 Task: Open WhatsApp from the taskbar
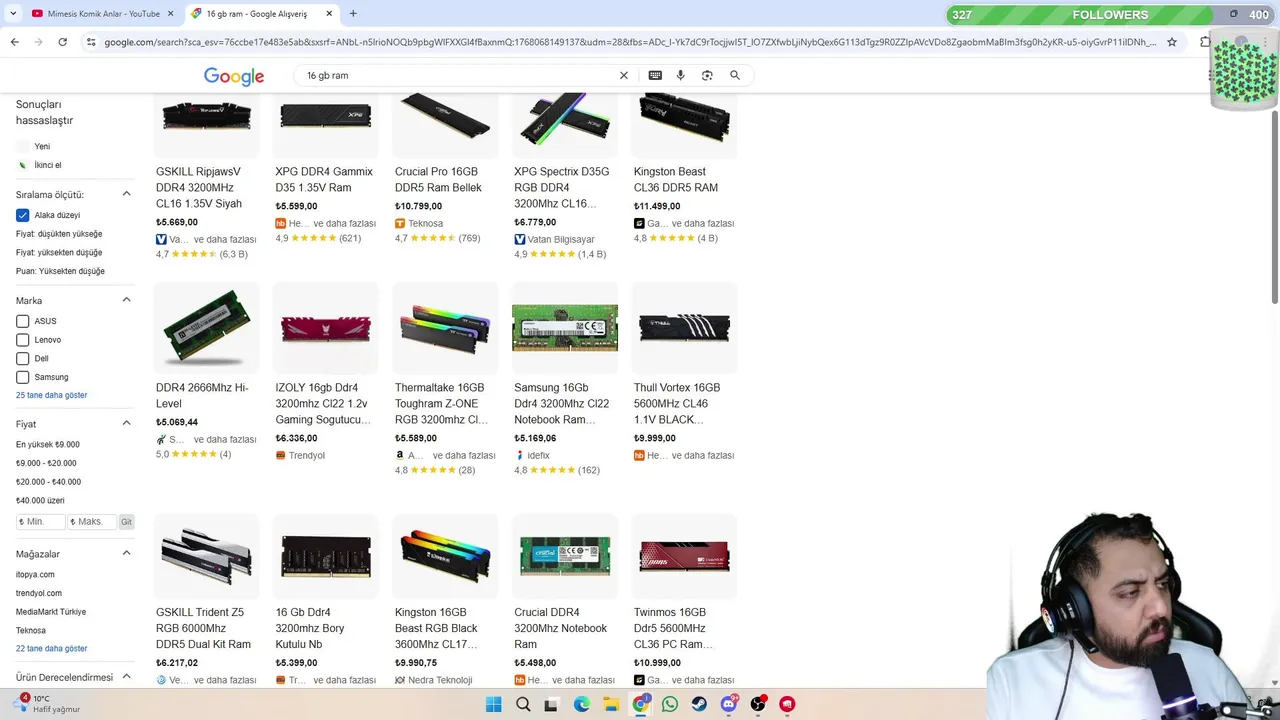coord(670,704)
